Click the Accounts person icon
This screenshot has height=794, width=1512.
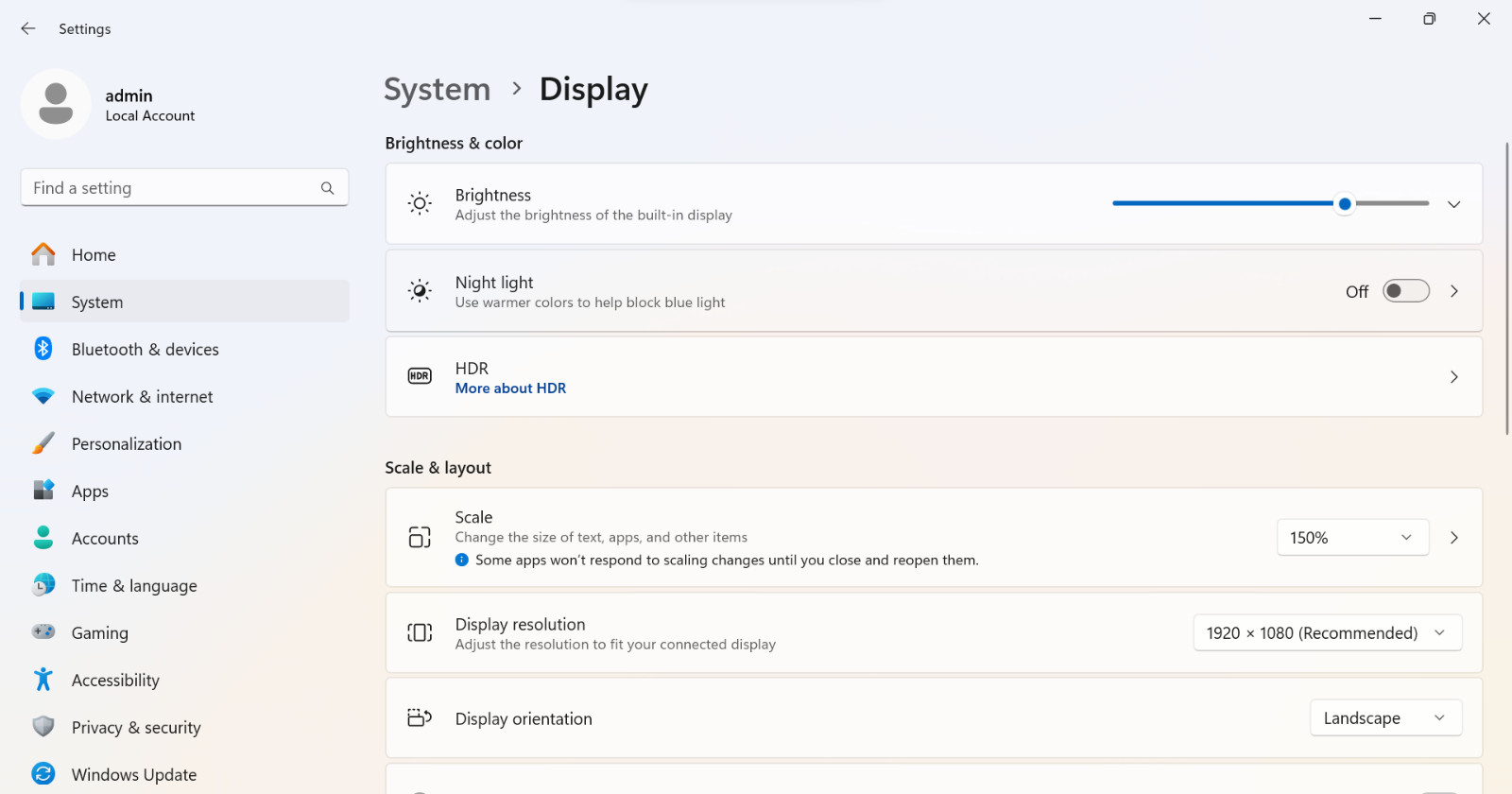click(x=43, y=538)
